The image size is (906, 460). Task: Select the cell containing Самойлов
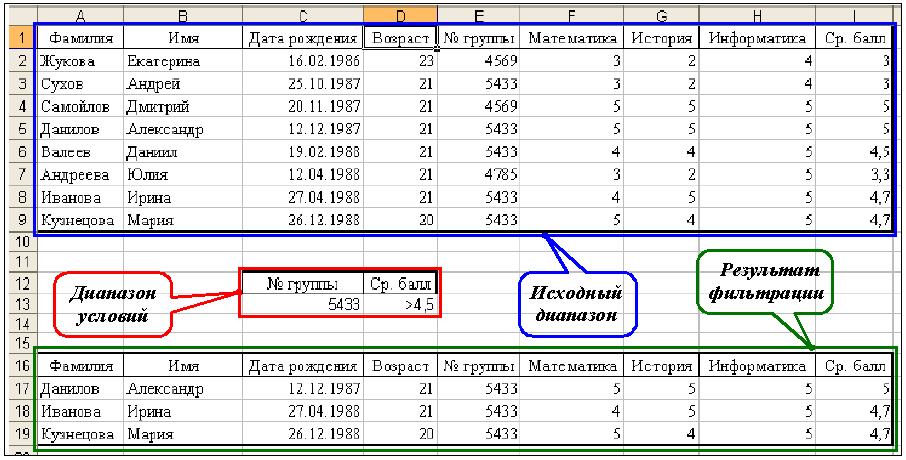pos(80,106)
